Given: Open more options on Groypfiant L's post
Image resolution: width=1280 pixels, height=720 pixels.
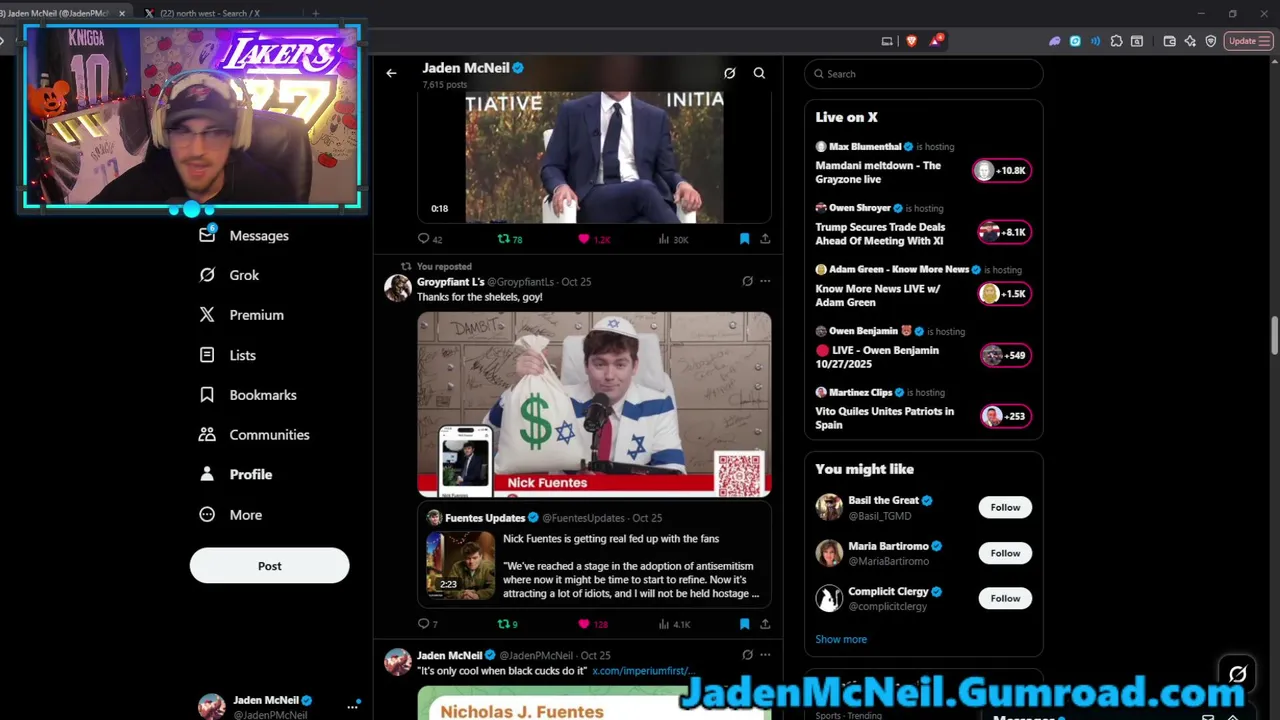Looking at the screenshot, I should [x=765, y=281].
